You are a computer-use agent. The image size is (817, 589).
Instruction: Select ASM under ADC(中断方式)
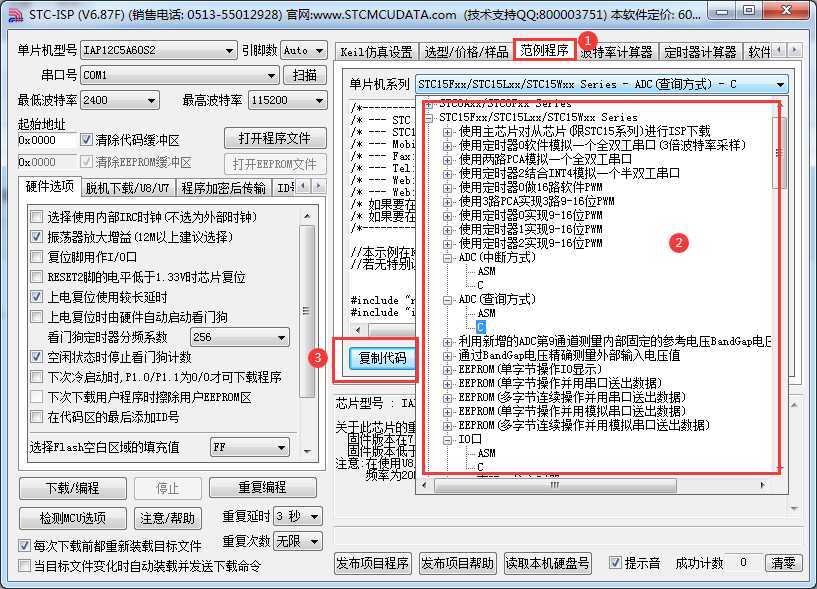[487, 272]
